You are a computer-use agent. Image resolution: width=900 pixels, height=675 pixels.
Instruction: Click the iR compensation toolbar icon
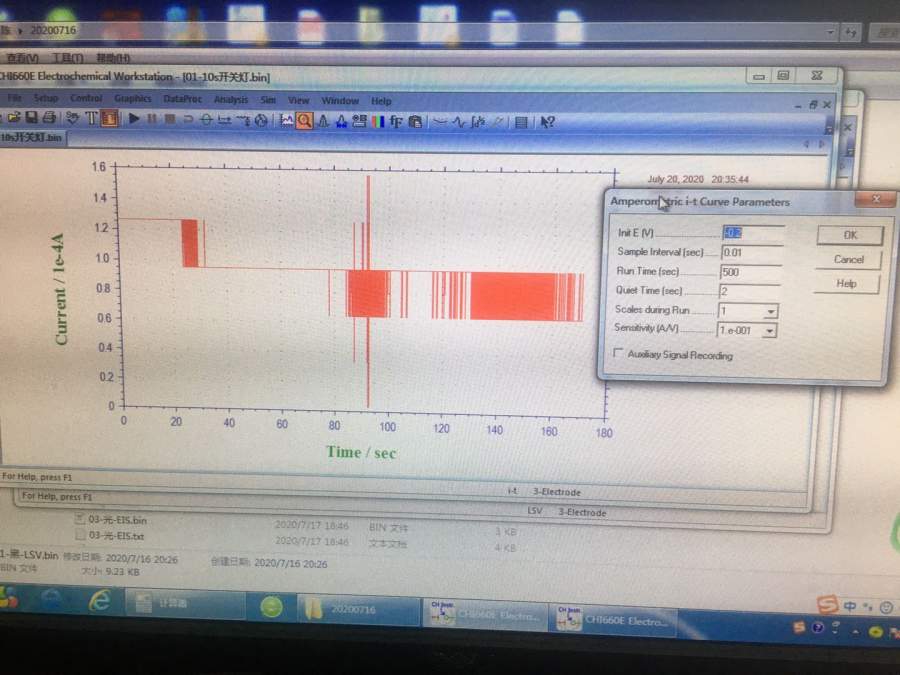pyautogui.click(x=224, y=120)
